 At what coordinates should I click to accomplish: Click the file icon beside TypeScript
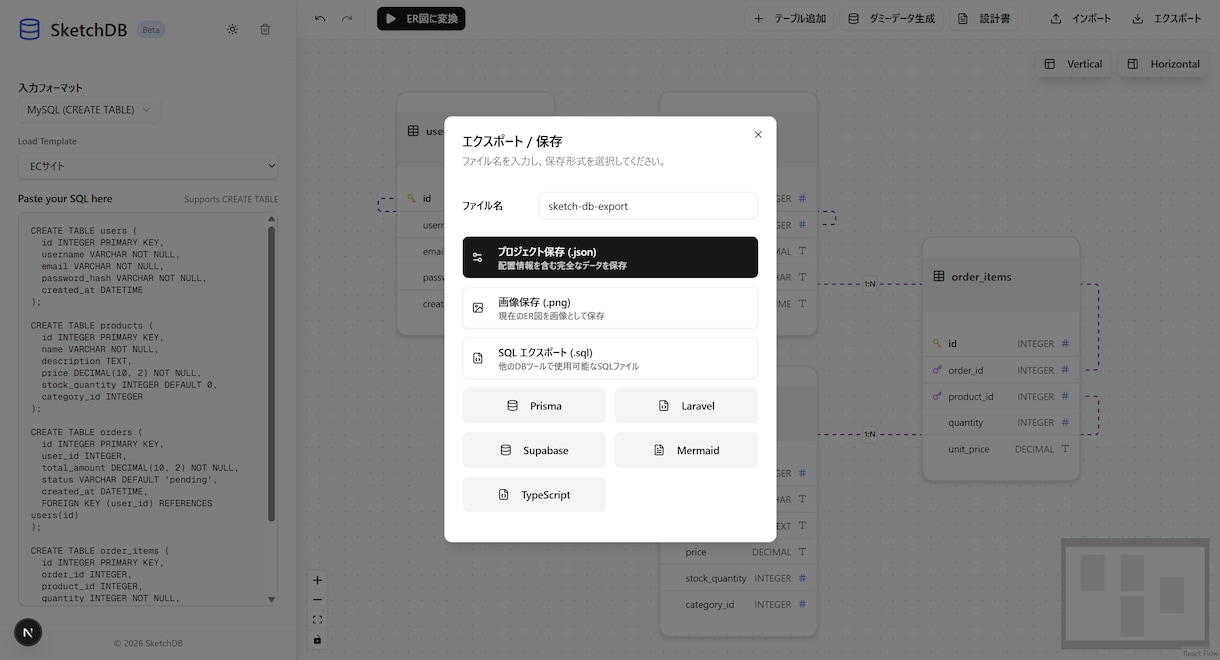click(x=504, y=494)
